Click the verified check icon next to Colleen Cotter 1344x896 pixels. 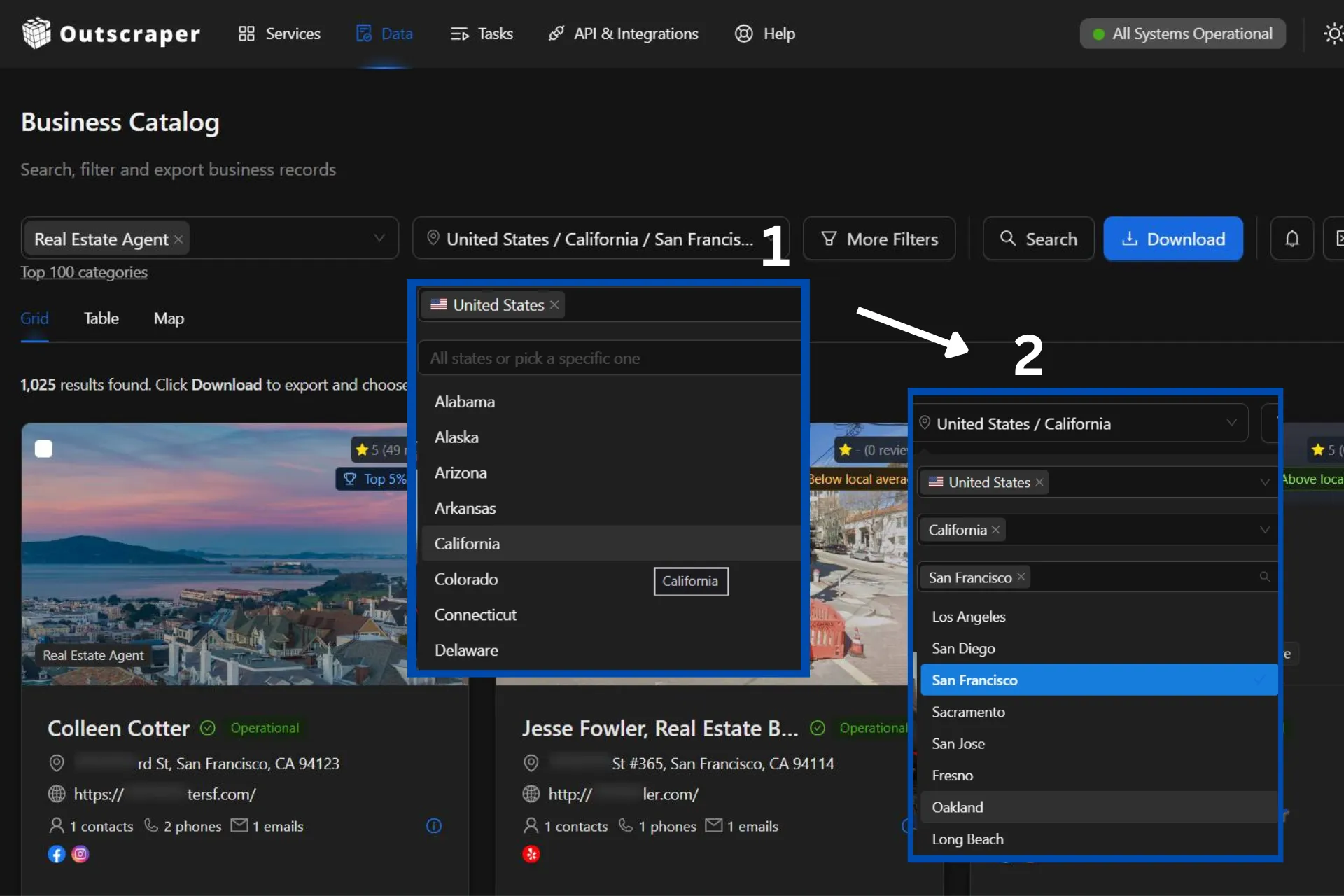coord(208,728)
